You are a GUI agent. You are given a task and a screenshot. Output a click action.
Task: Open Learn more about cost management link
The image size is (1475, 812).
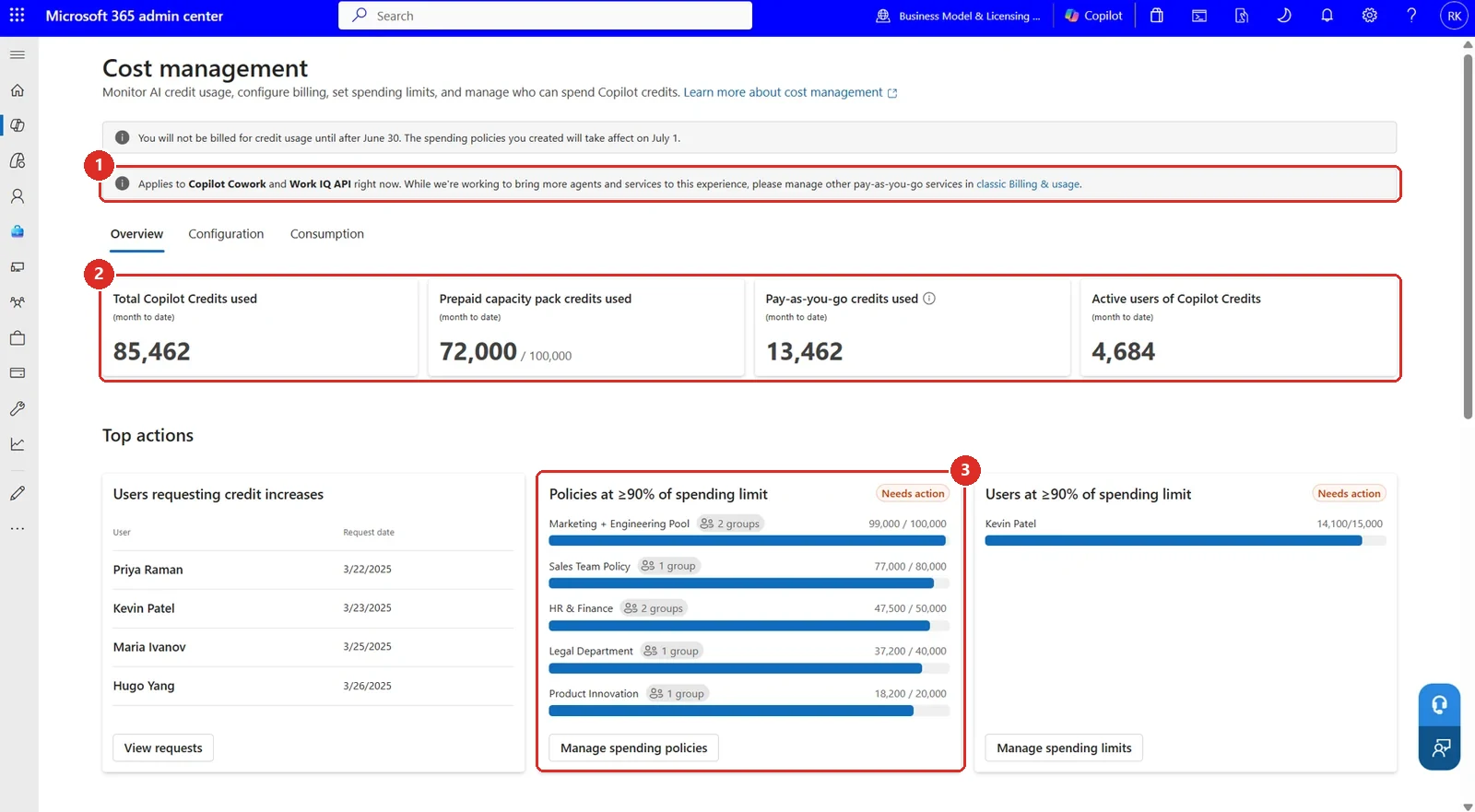[x=790, y=92]
